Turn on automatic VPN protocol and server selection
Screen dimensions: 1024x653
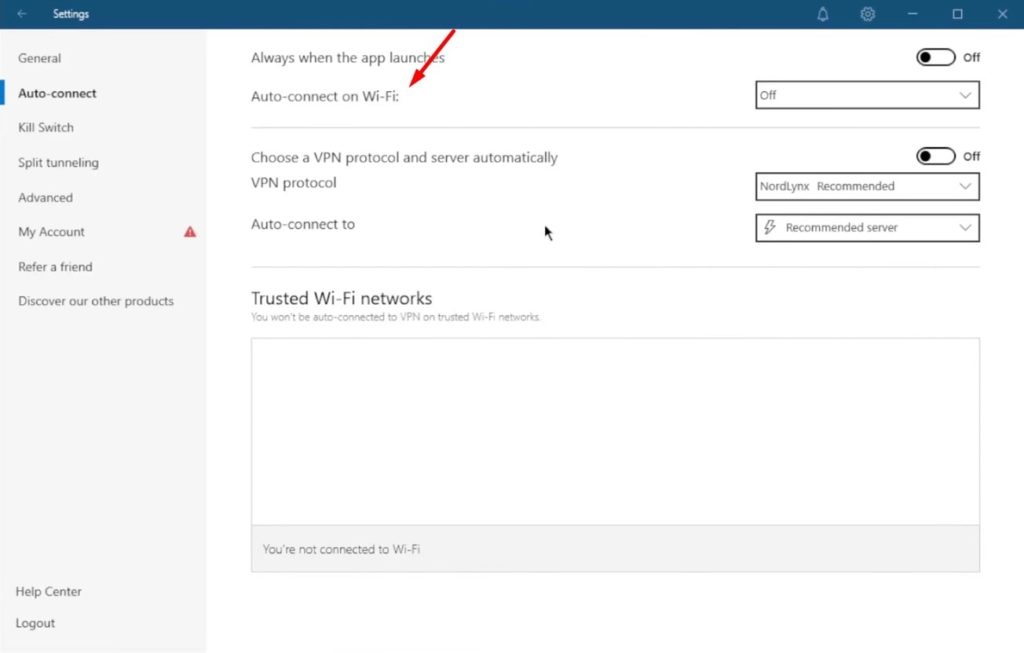pos(936,156)
